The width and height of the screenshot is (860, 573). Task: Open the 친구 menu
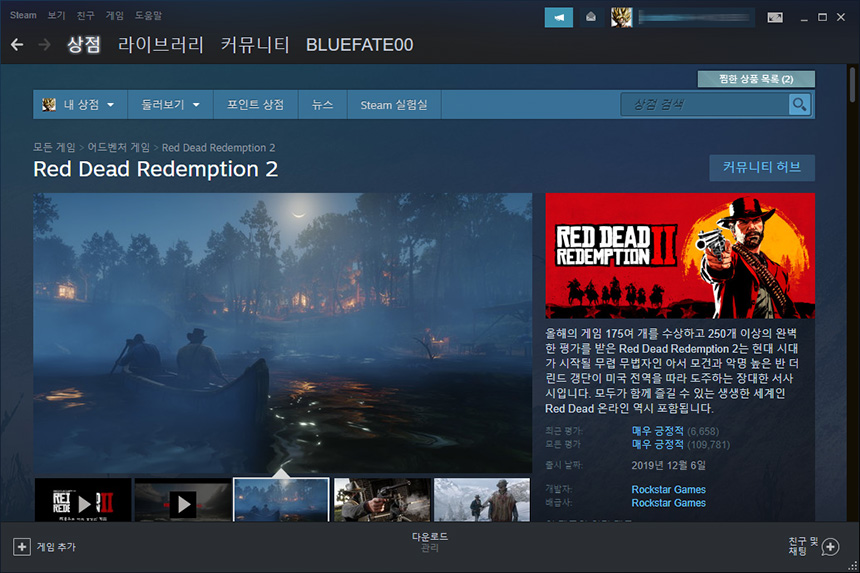(85, 15)
